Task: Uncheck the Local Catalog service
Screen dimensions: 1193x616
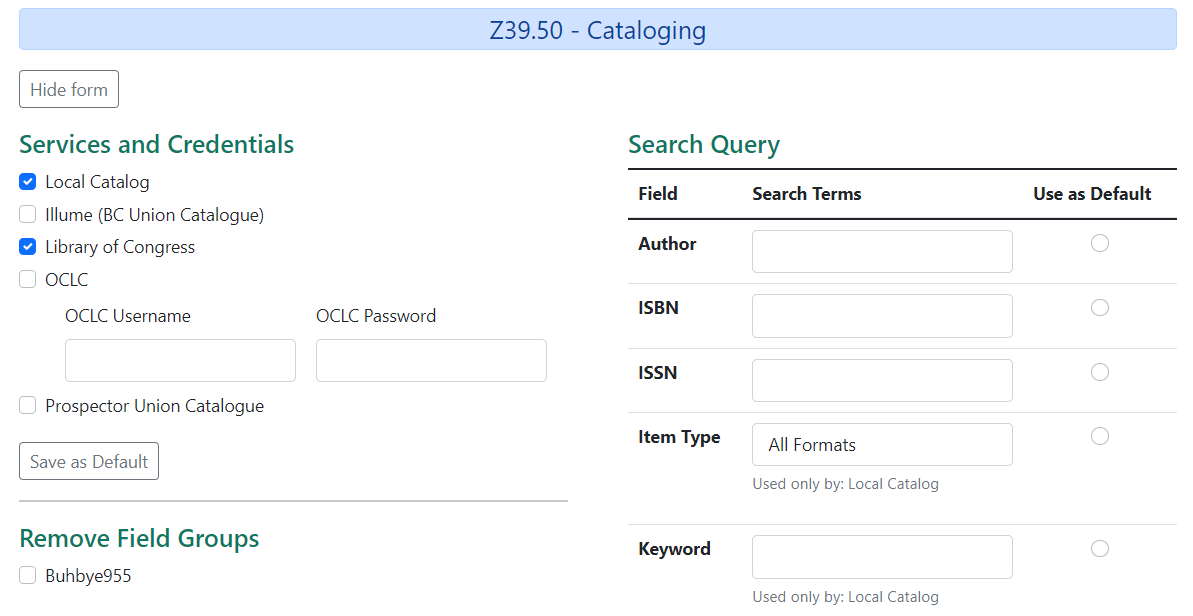Action: pyautogui.click(x=27, y=181)
